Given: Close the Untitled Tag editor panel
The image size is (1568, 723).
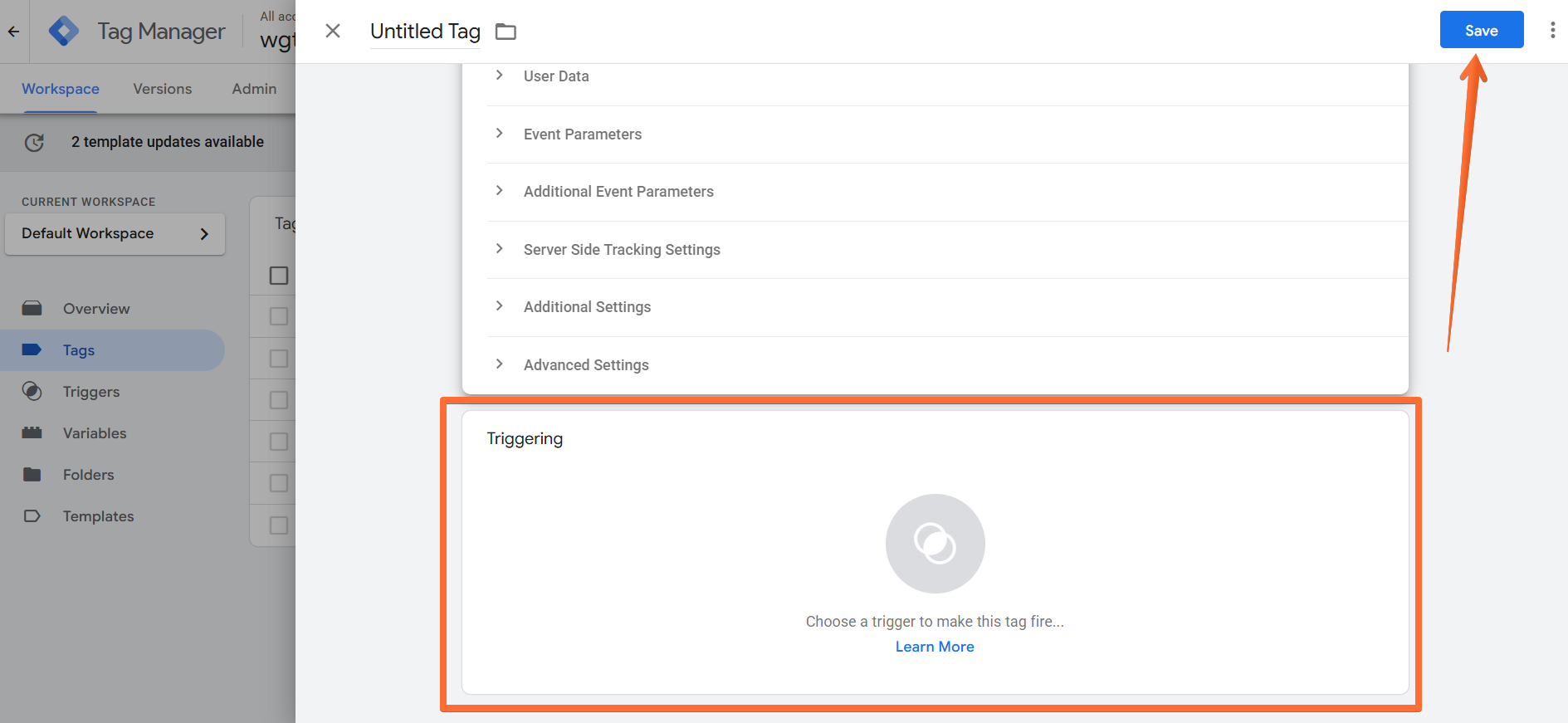Looking at the screenshot, I should [x=333, y=31].
